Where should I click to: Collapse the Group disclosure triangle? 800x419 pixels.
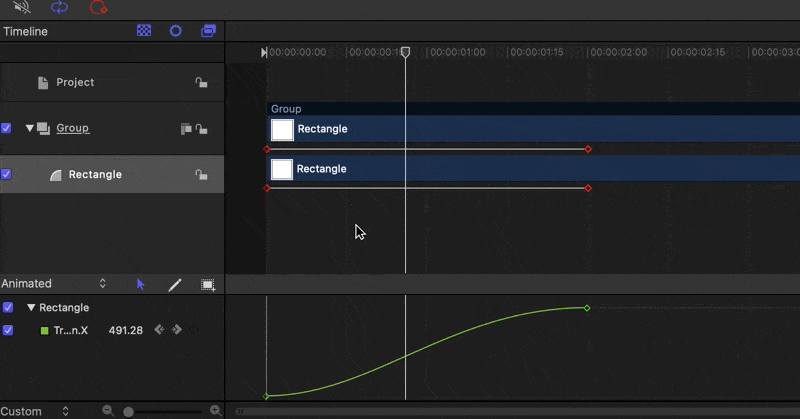[x=30, y=128]
